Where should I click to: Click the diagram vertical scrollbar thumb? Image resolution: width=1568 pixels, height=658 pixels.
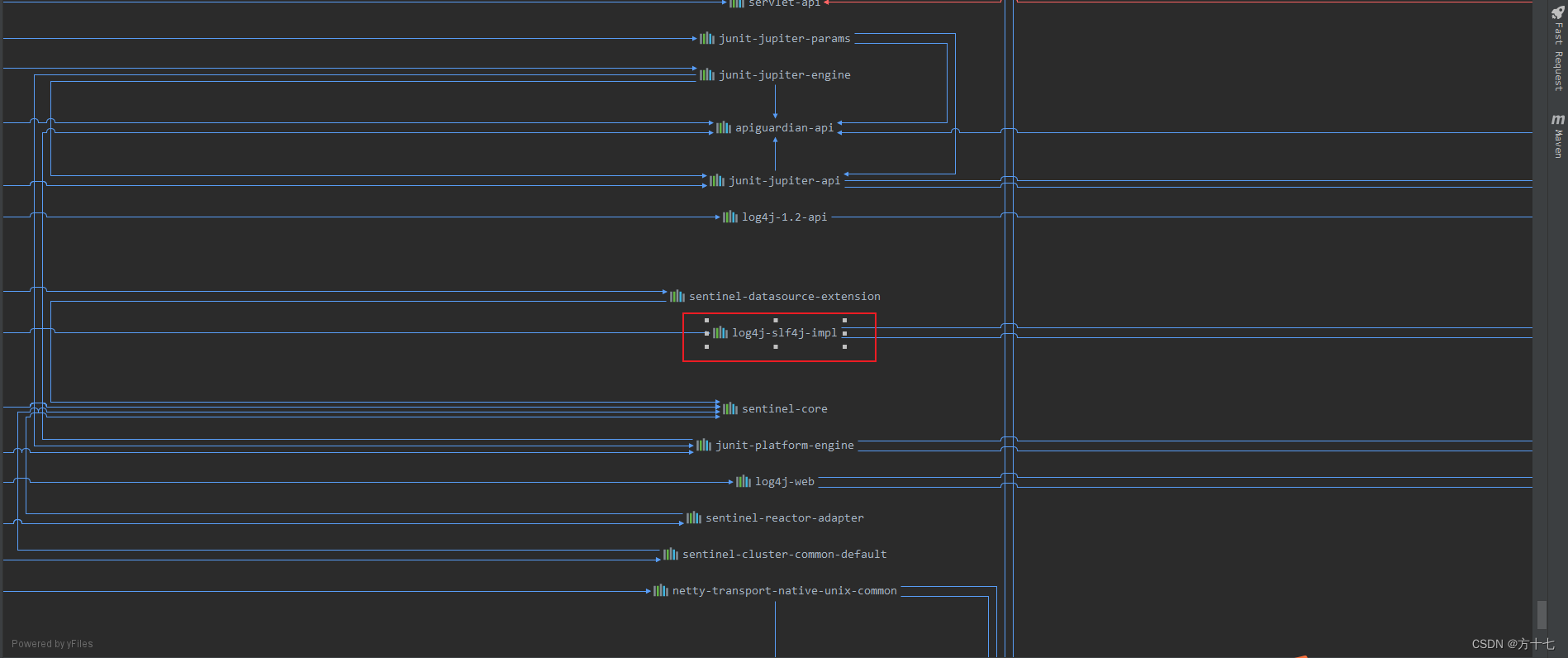pos(1542,615)
